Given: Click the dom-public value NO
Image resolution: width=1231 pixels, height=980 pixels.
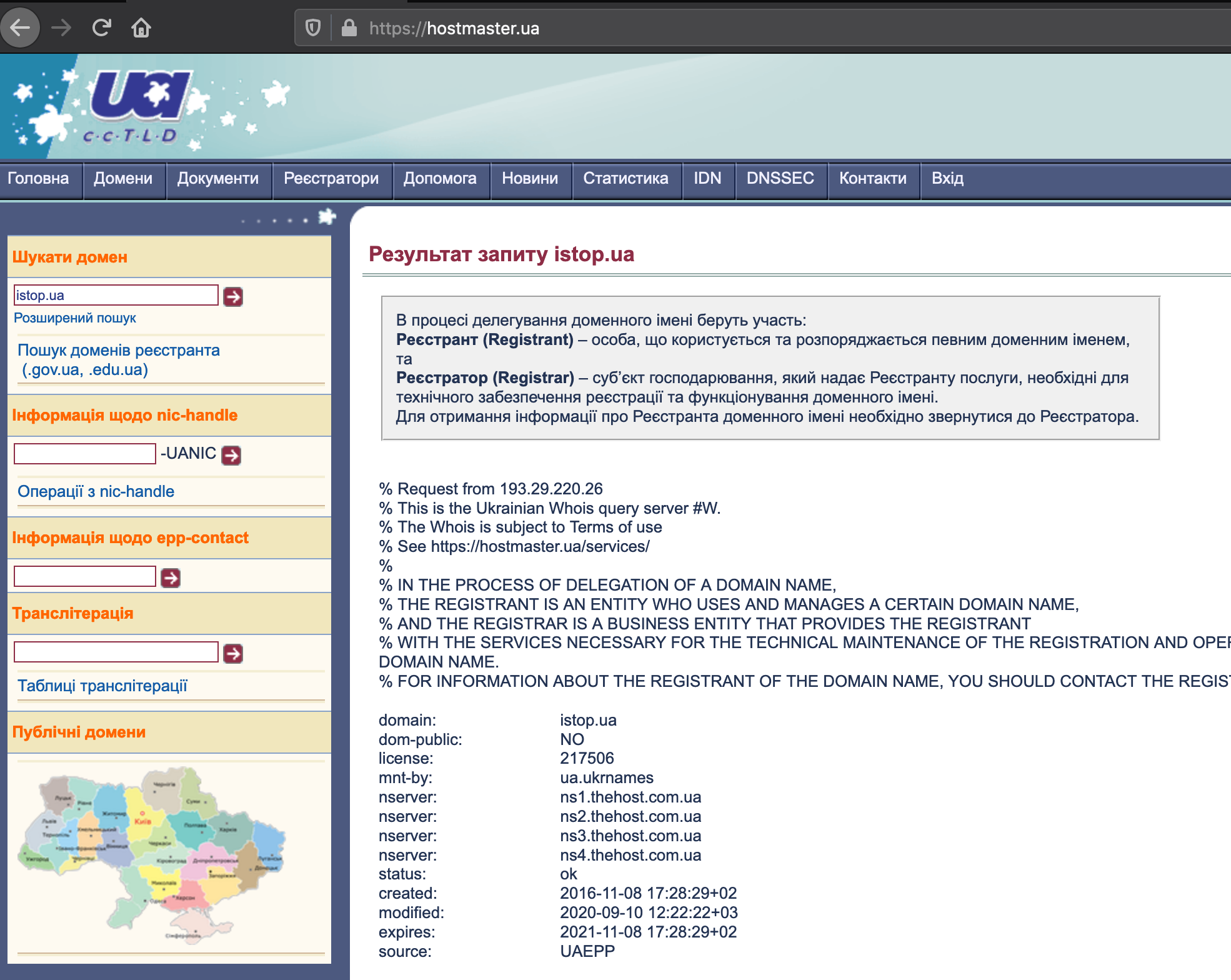Looking at the screenshot, I should point(572,740).
